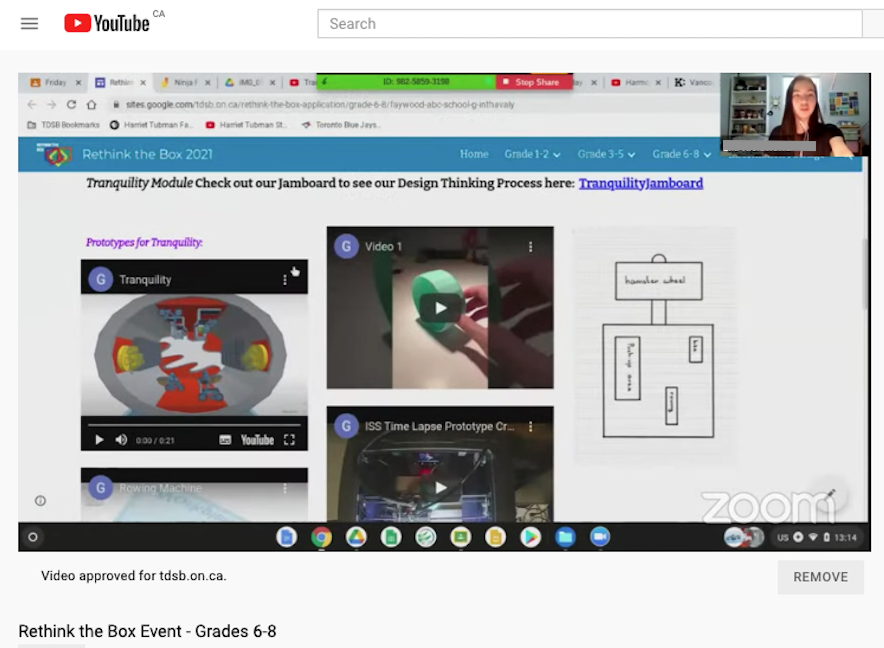Click the site info icon at bottom-left
884x648 pixels.
[41, 501]
